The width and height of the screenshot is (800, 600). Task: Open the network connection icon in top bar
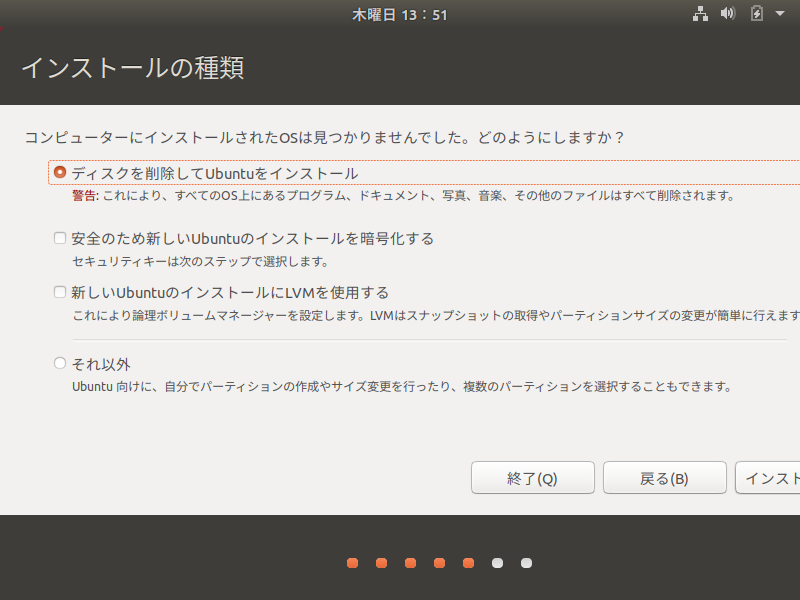click(x=700, y=14)
